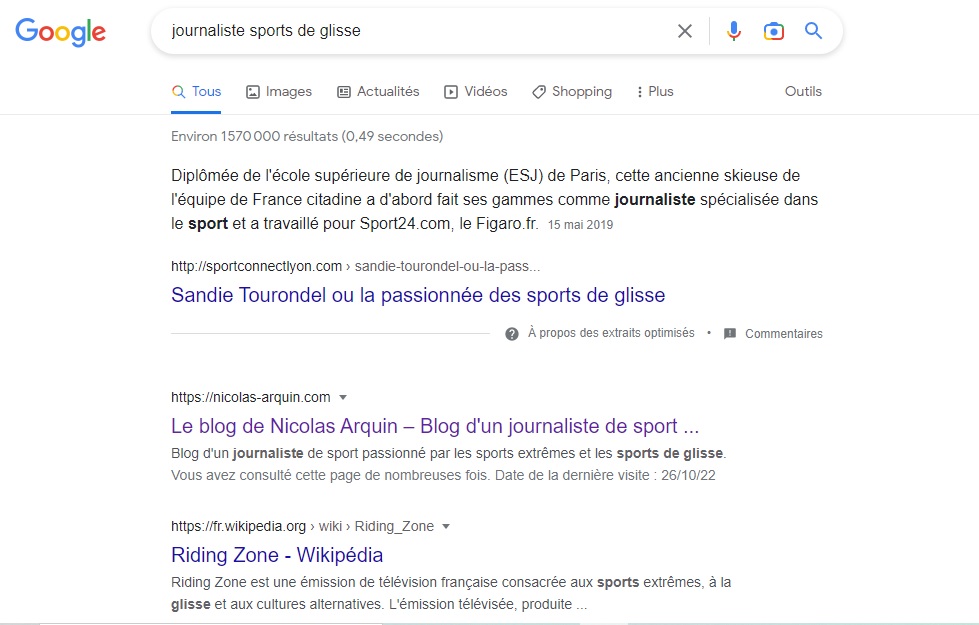Switch to the Images tab
Screen dimensions: 979x625
(x=279, y=92)
